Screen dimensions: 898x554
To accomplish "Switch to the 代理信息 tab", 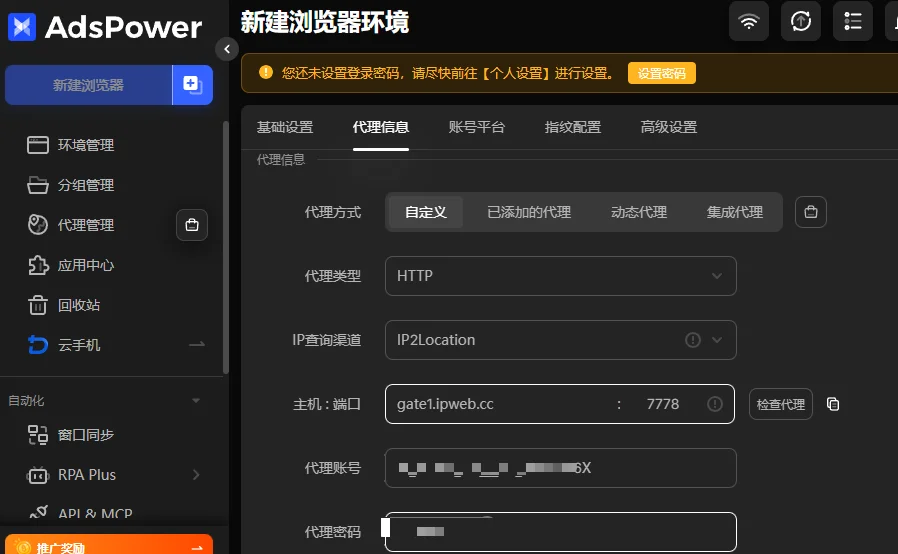I will point(381,127).
